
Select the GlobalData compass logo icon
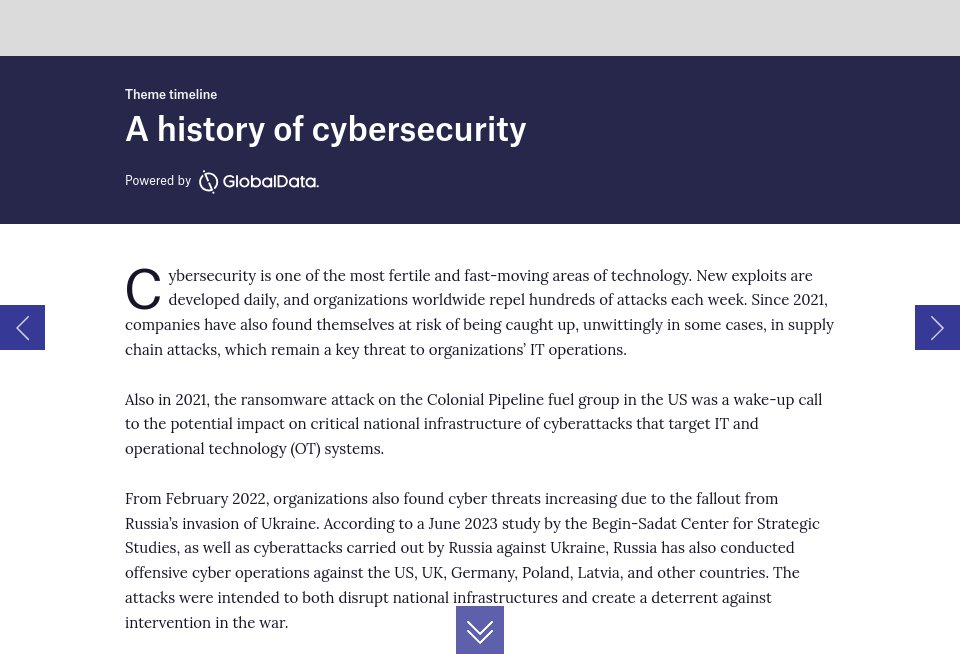208,181
